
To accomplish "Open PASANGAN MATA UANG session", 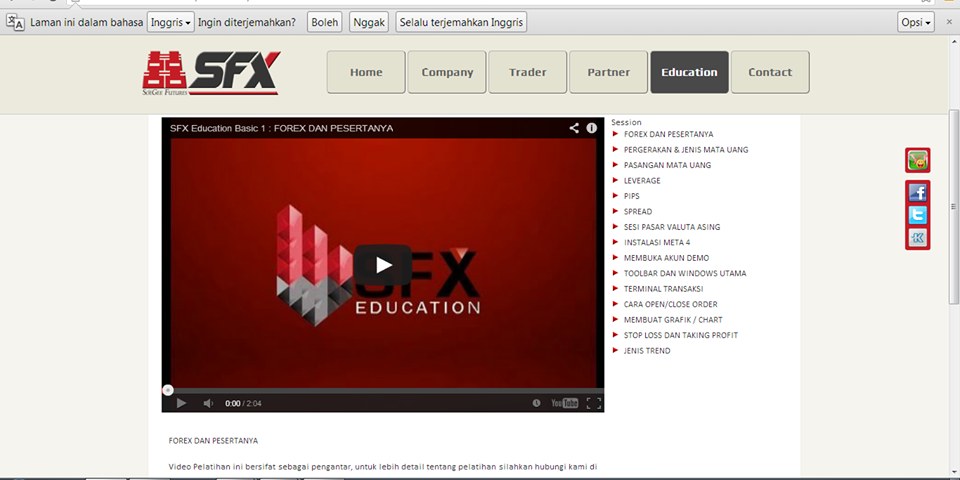I will click(667, 165).
